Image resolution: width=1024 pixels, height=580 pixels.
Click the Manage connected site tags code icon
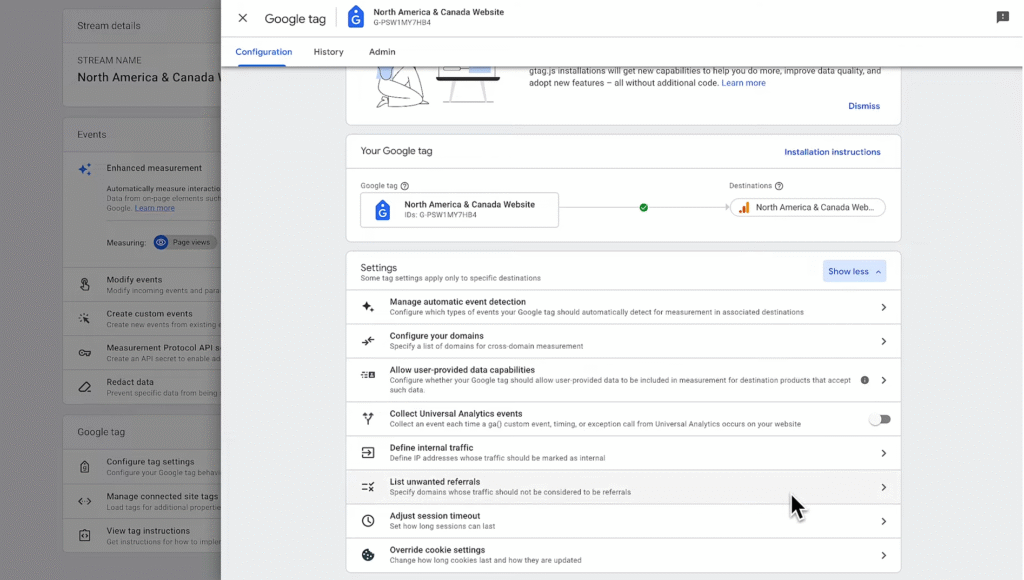click(85, 501)
